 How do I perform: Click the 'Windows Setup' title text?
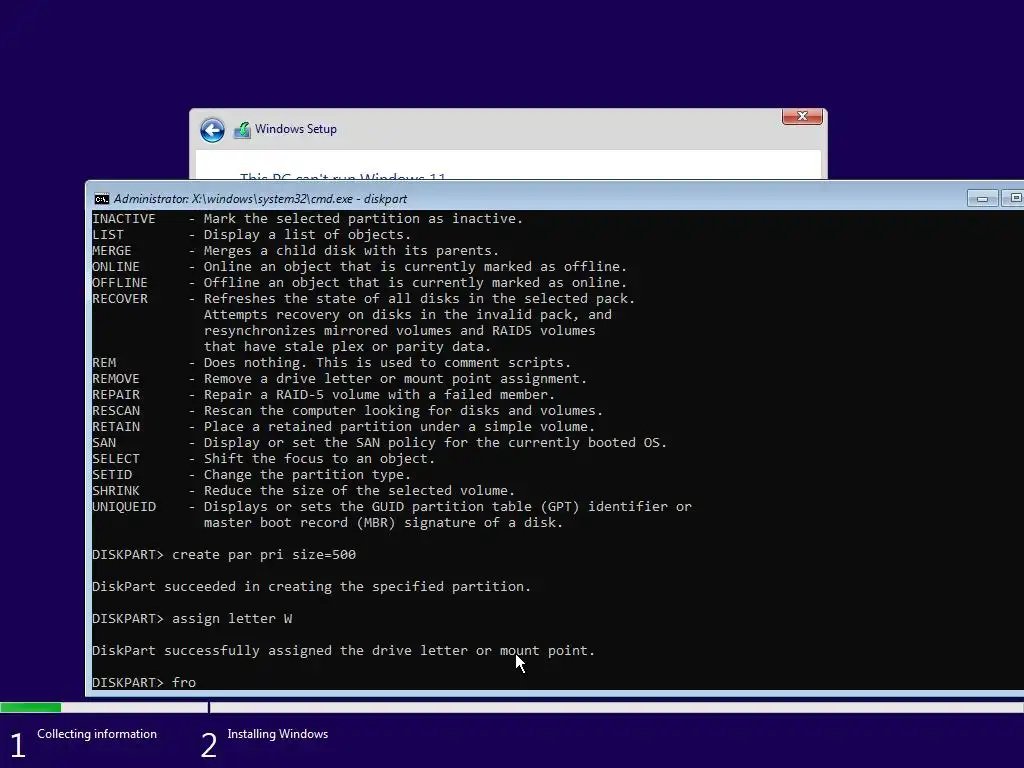(x=296, y=129)
